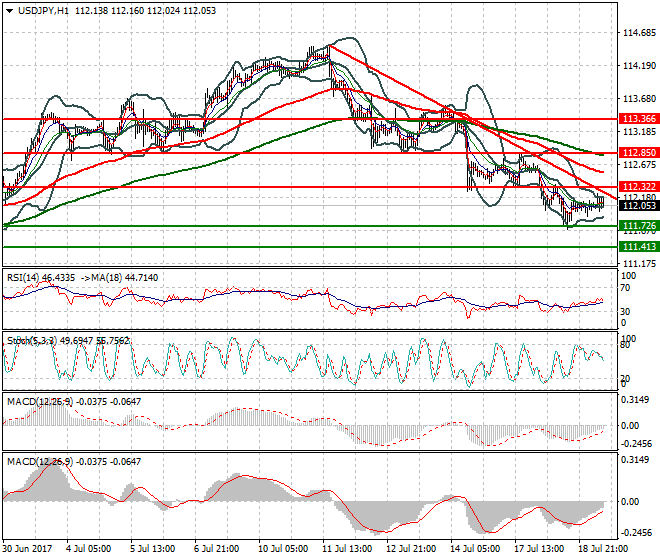
Task: Select the 111.413 green support level label
Action: [639, 247]
